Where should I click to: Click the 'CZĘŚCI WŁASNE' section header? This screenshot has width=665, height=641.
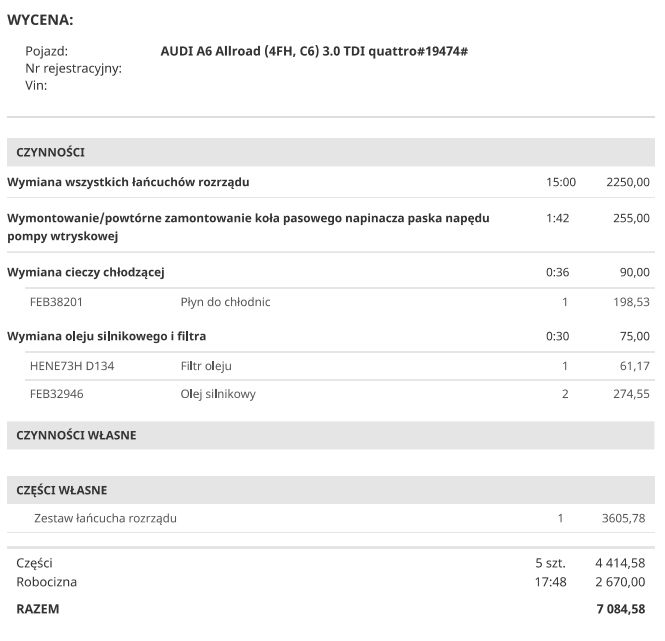(331, 490)
